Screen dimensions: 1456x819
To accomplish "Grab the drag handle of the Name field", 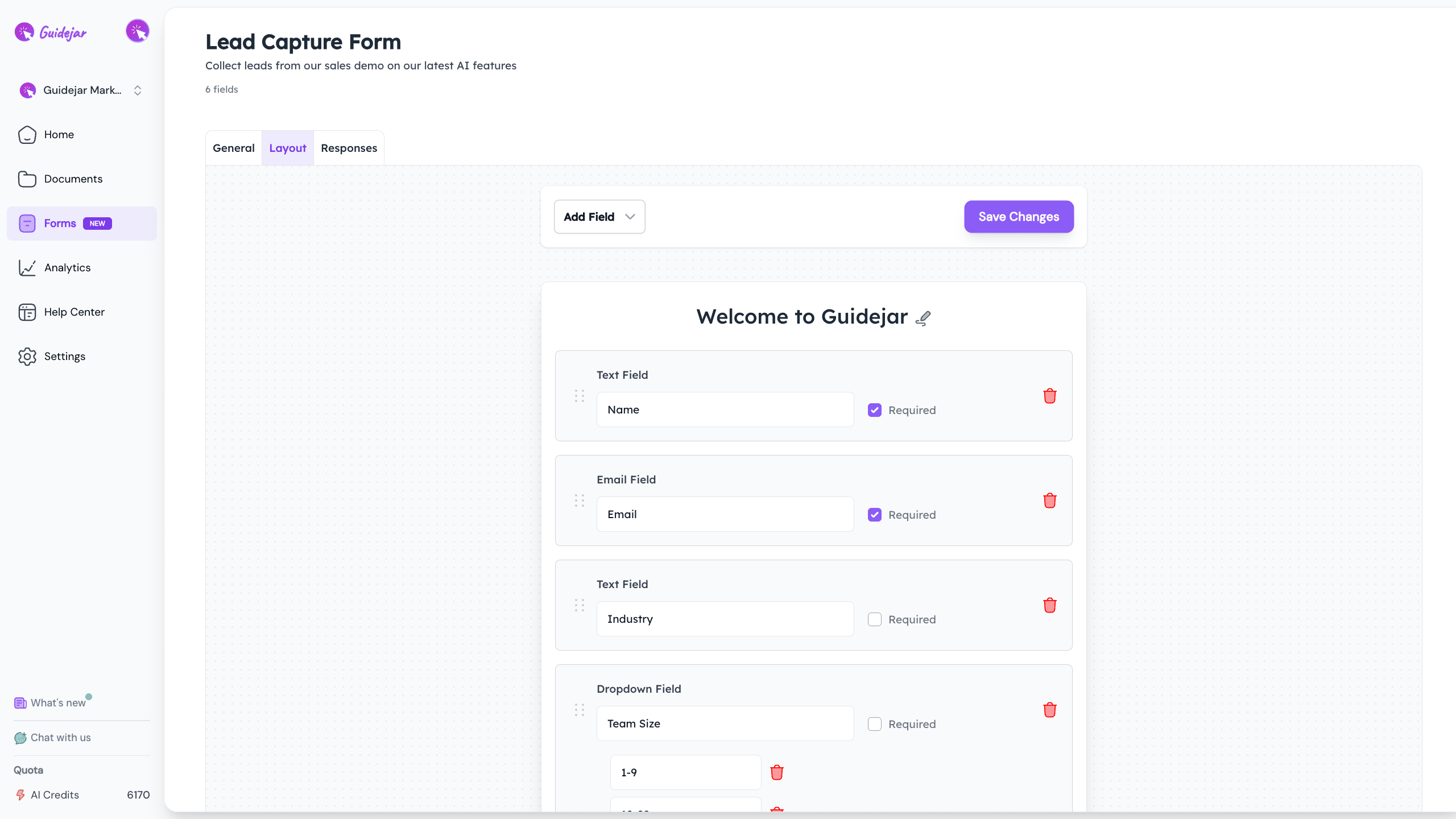I will 579,396.
